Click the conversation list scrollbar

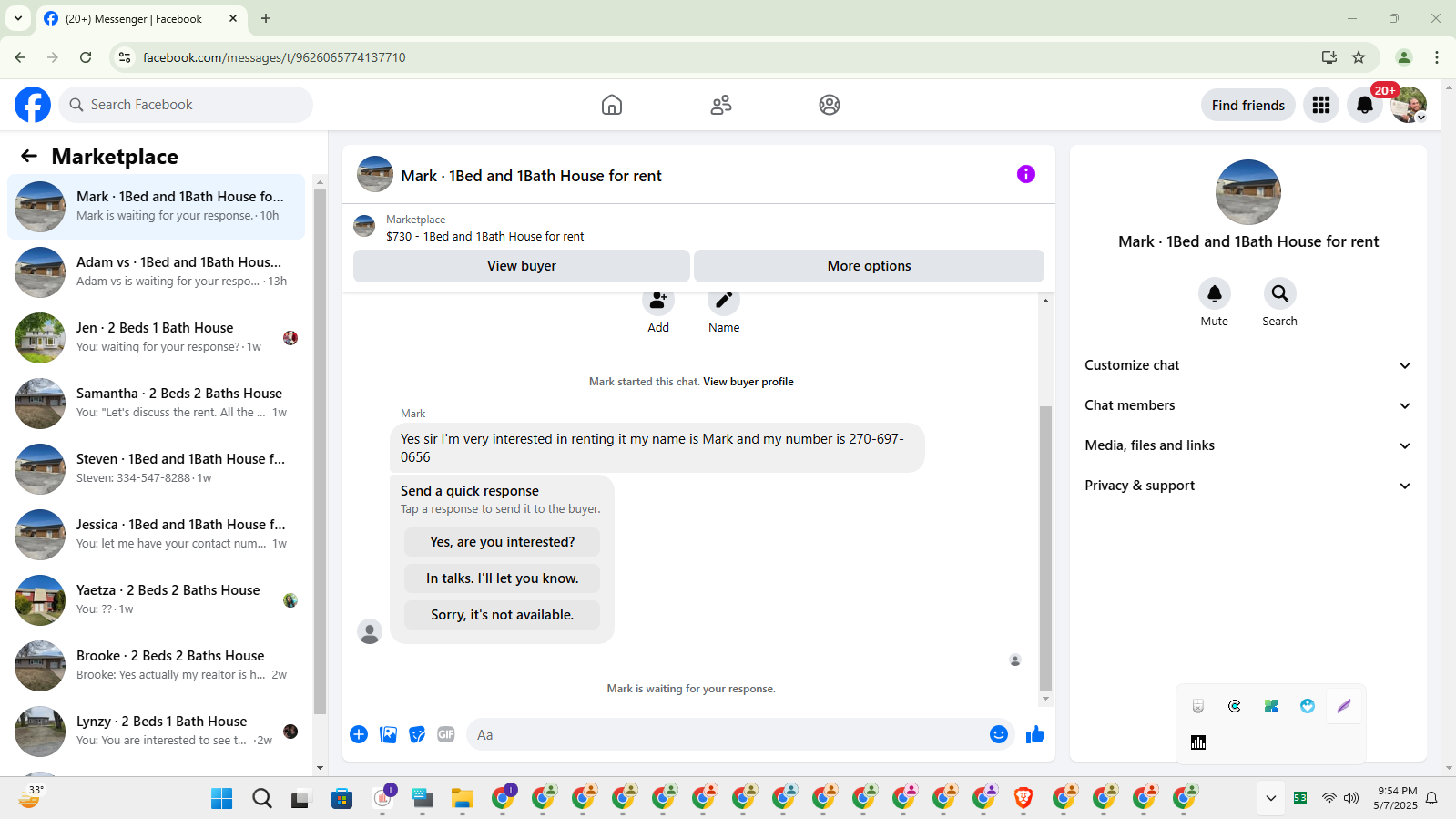(320, 451)
